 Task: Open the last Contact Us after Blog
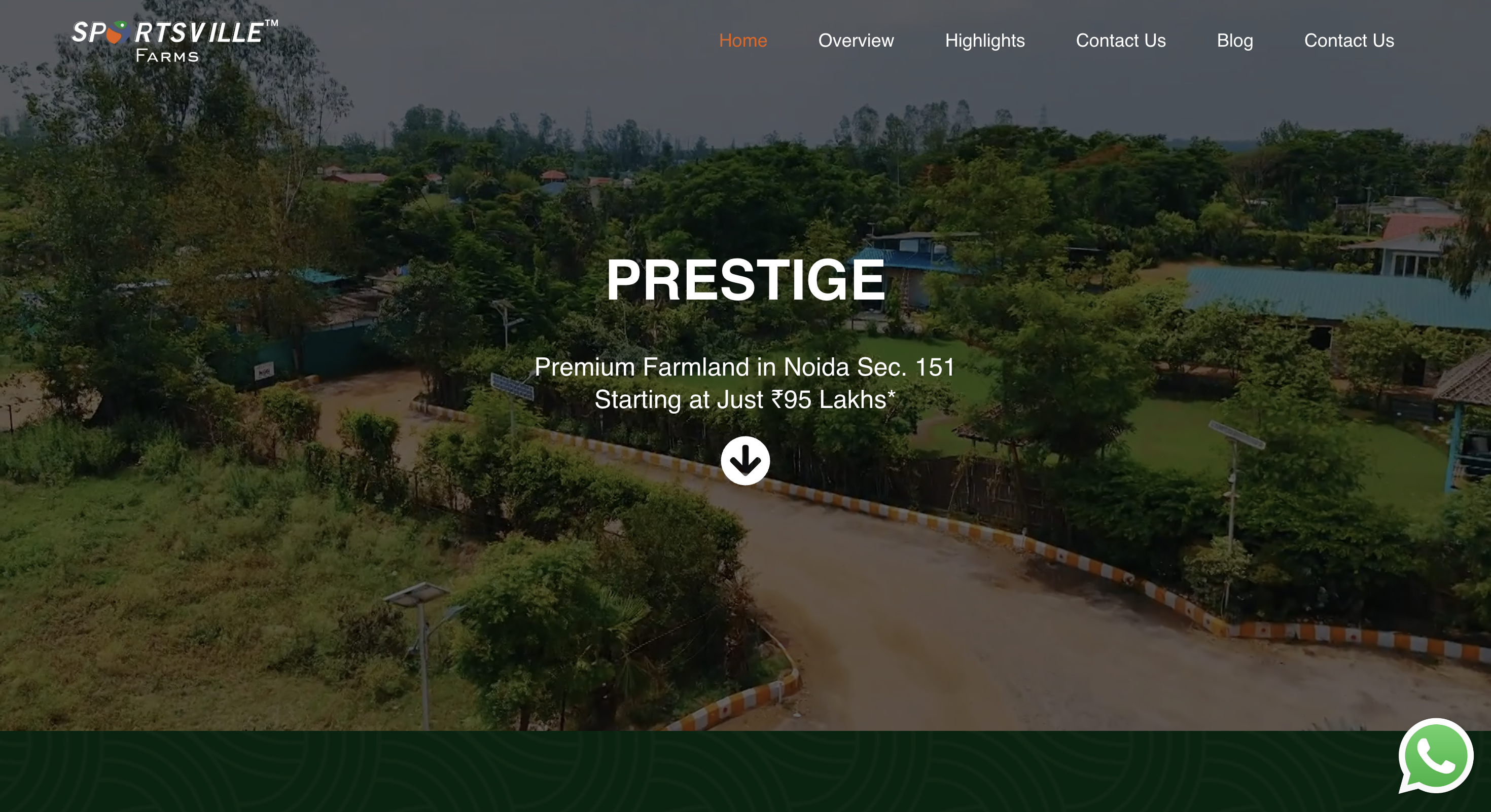click(x=1348, y=41)
